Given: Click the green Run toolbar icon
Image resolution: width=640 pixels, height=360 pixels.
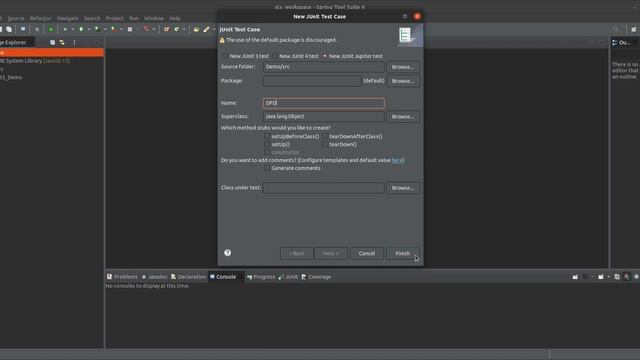Looking at the screenshot, I should pos(81,29).
